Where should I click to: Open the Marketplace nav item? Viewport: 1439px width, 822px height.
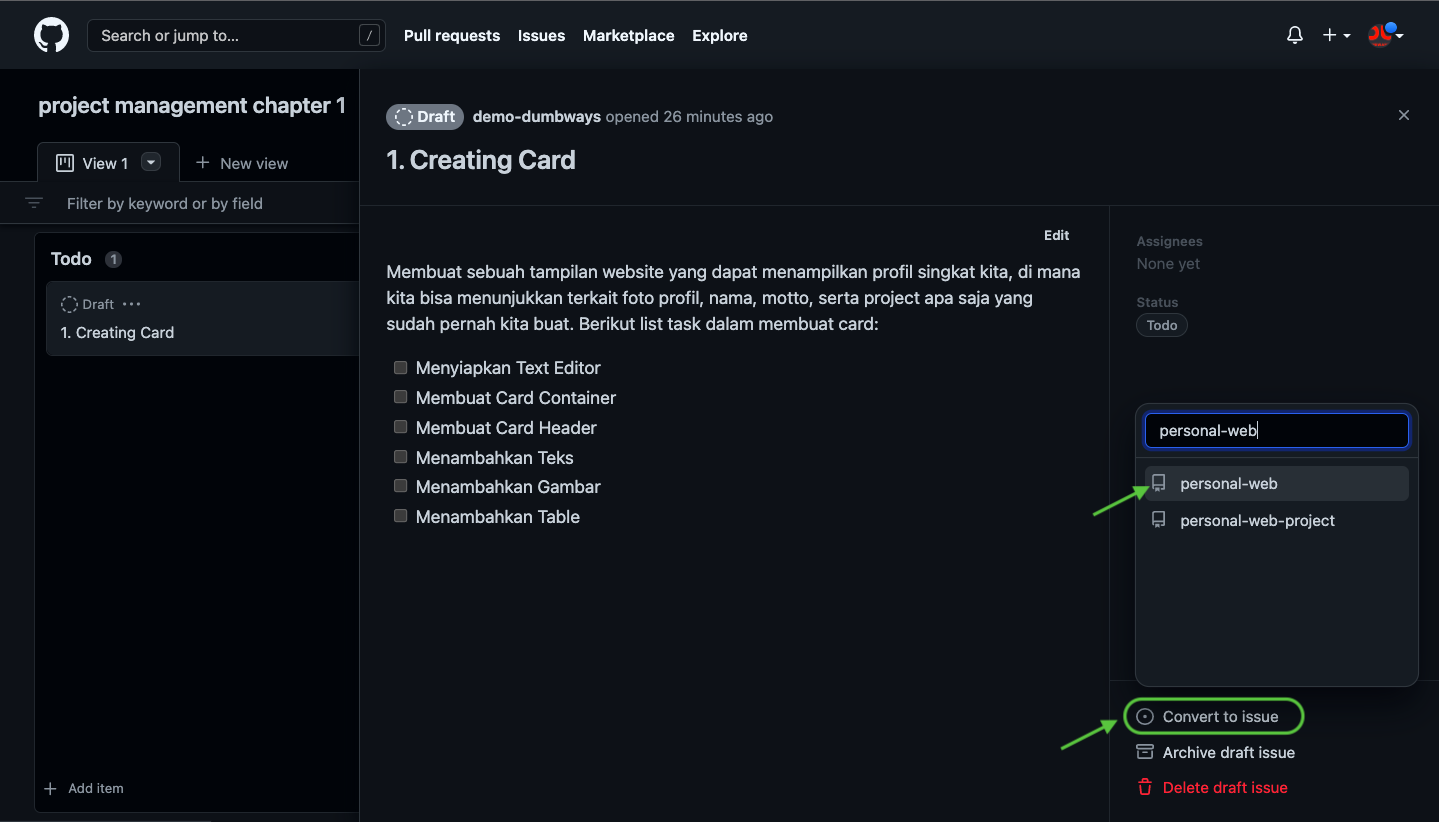tap(628, 36)
